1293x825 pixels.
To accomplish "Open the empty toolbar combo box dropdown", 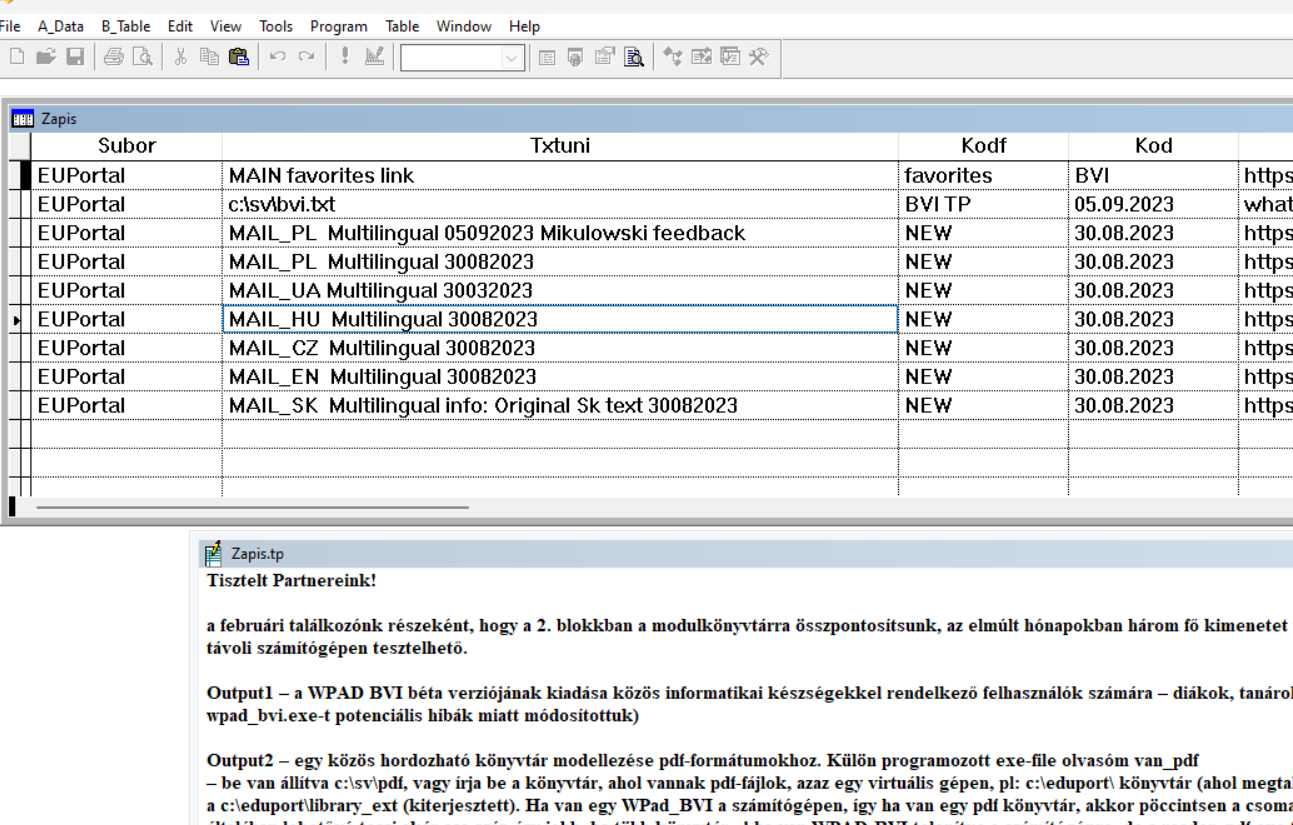I will [512, 59].
